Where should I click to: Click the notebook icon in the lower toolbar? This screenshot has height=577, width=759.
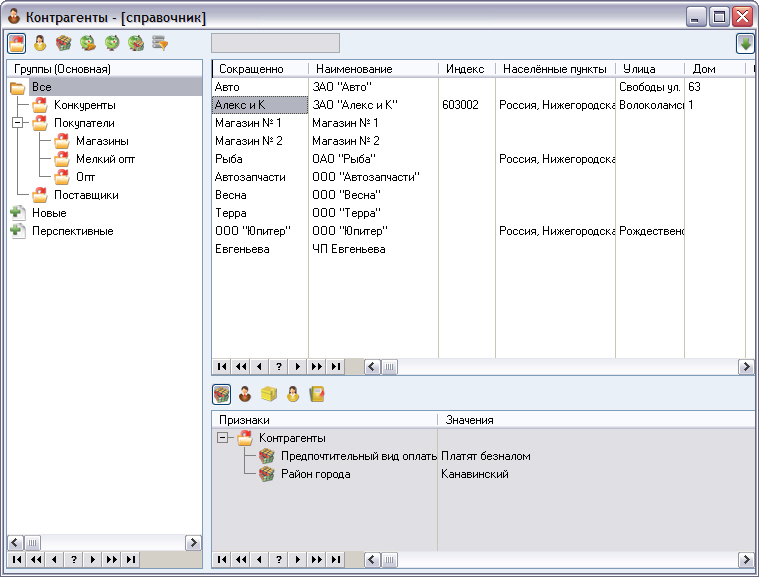tap(317, 395)
